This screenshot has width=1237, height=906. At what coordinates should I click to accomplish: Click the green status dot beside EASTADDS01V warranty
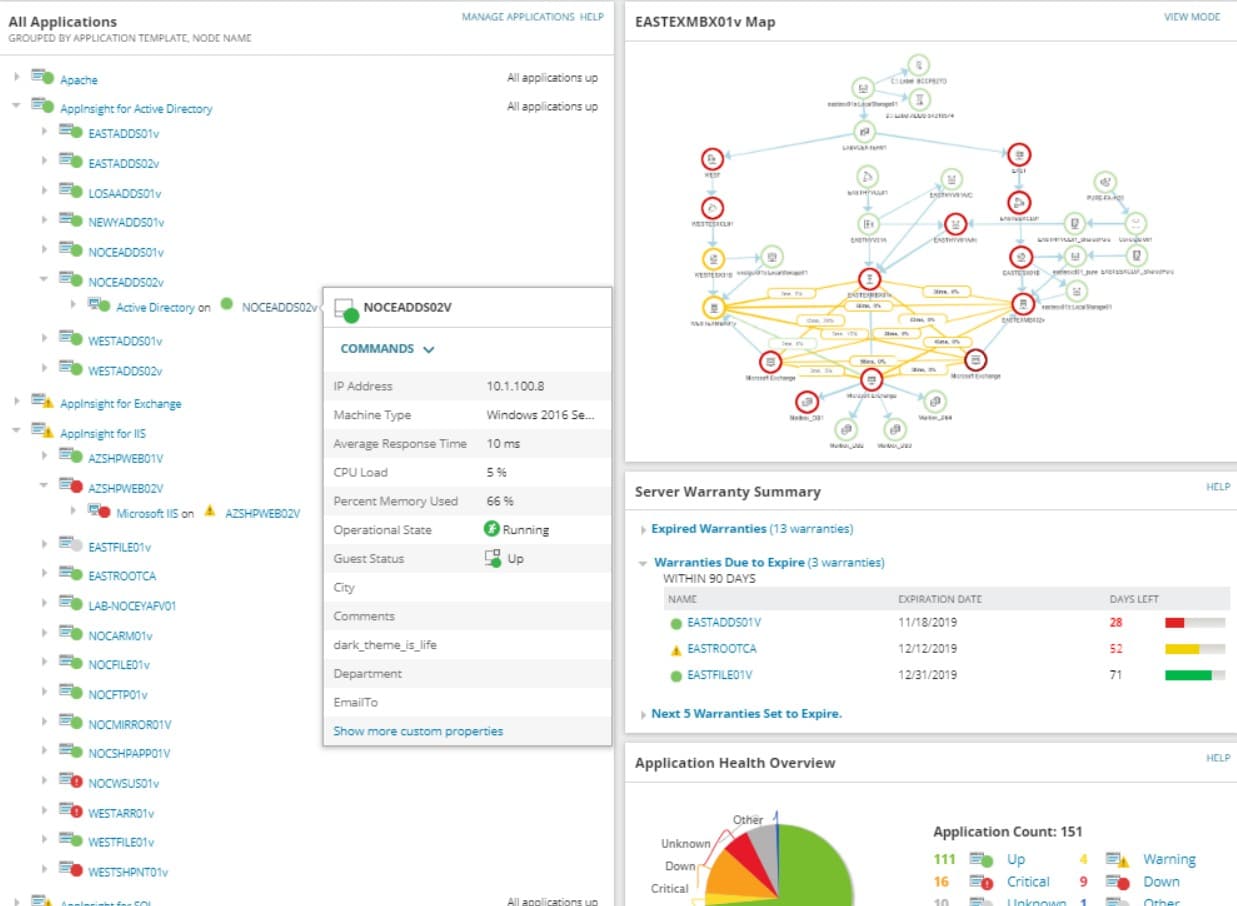point(676,623)
